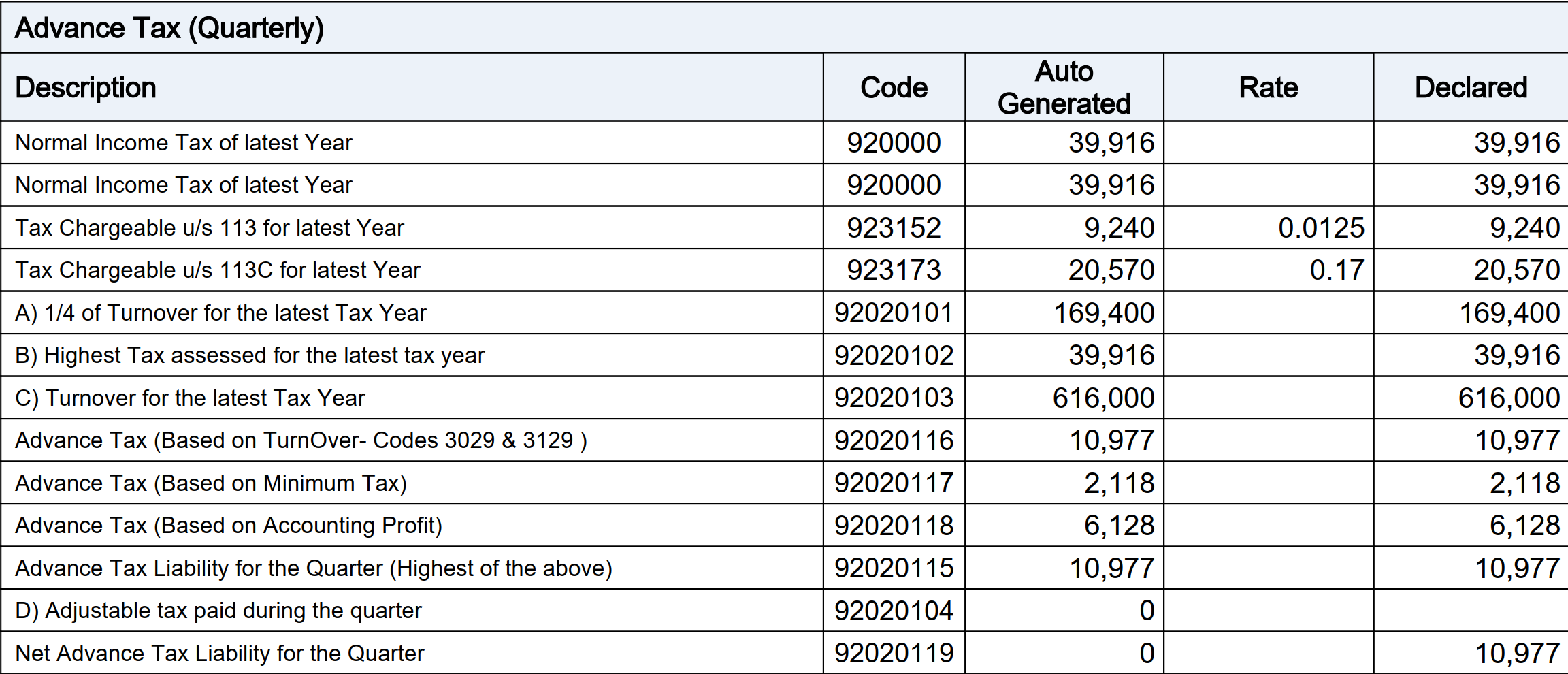Viewport: 1568px width, 674px height.
Task: Click the code cell 923152
Action: 894,228
